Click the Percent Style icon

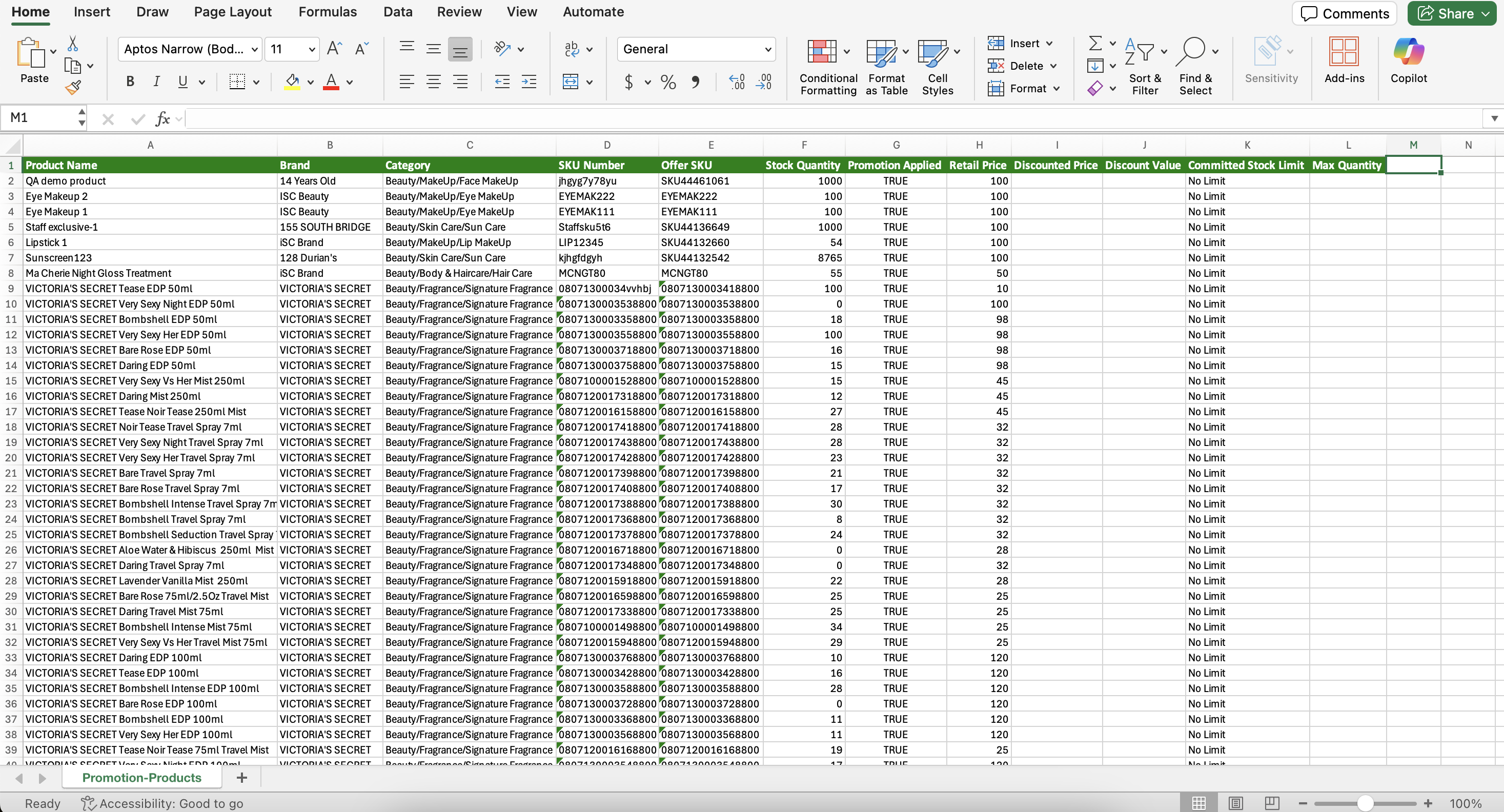tap(668, 83)
